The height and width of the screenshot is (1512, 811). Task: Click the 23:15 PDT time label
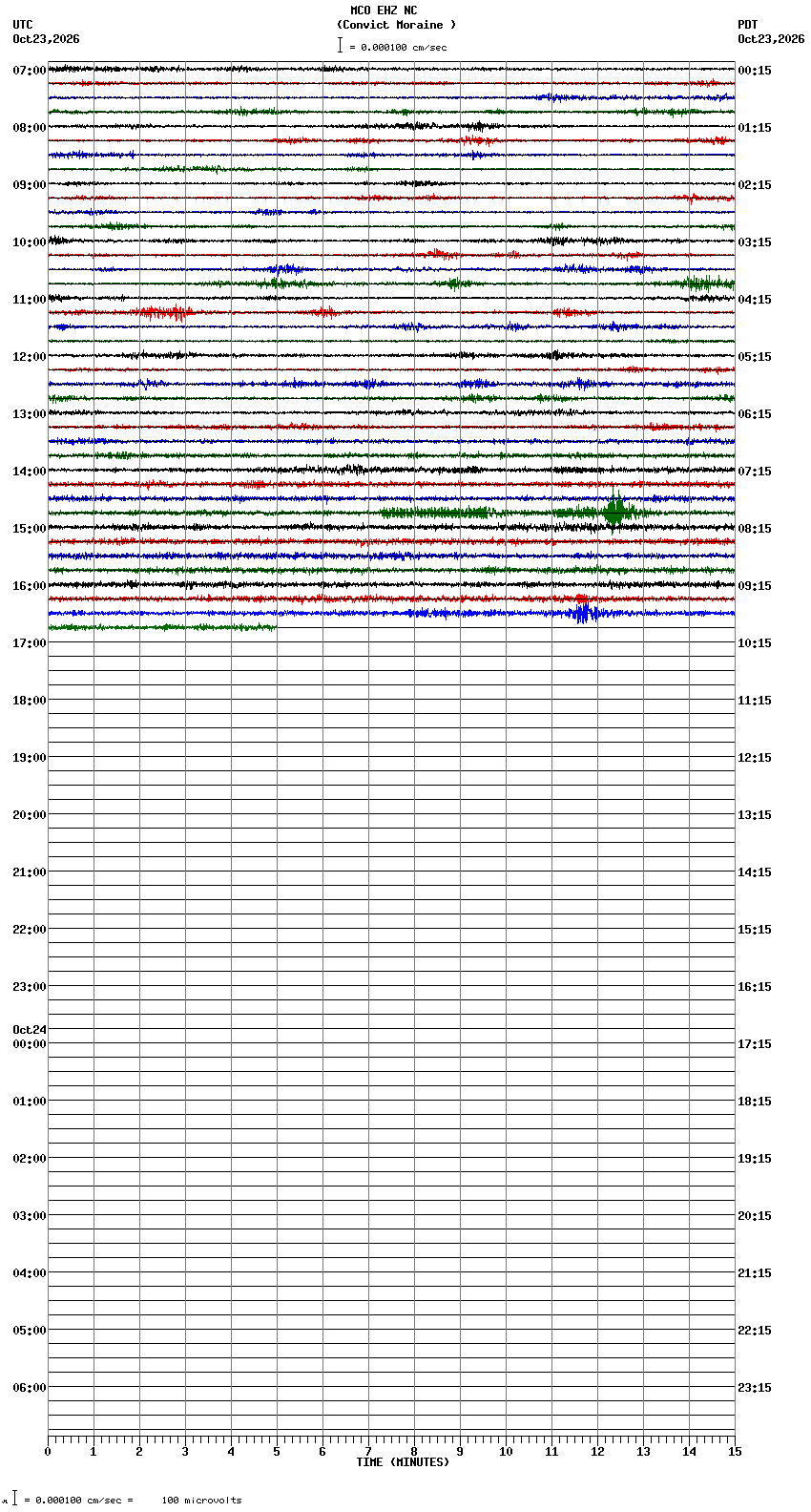click(755, 1388)
